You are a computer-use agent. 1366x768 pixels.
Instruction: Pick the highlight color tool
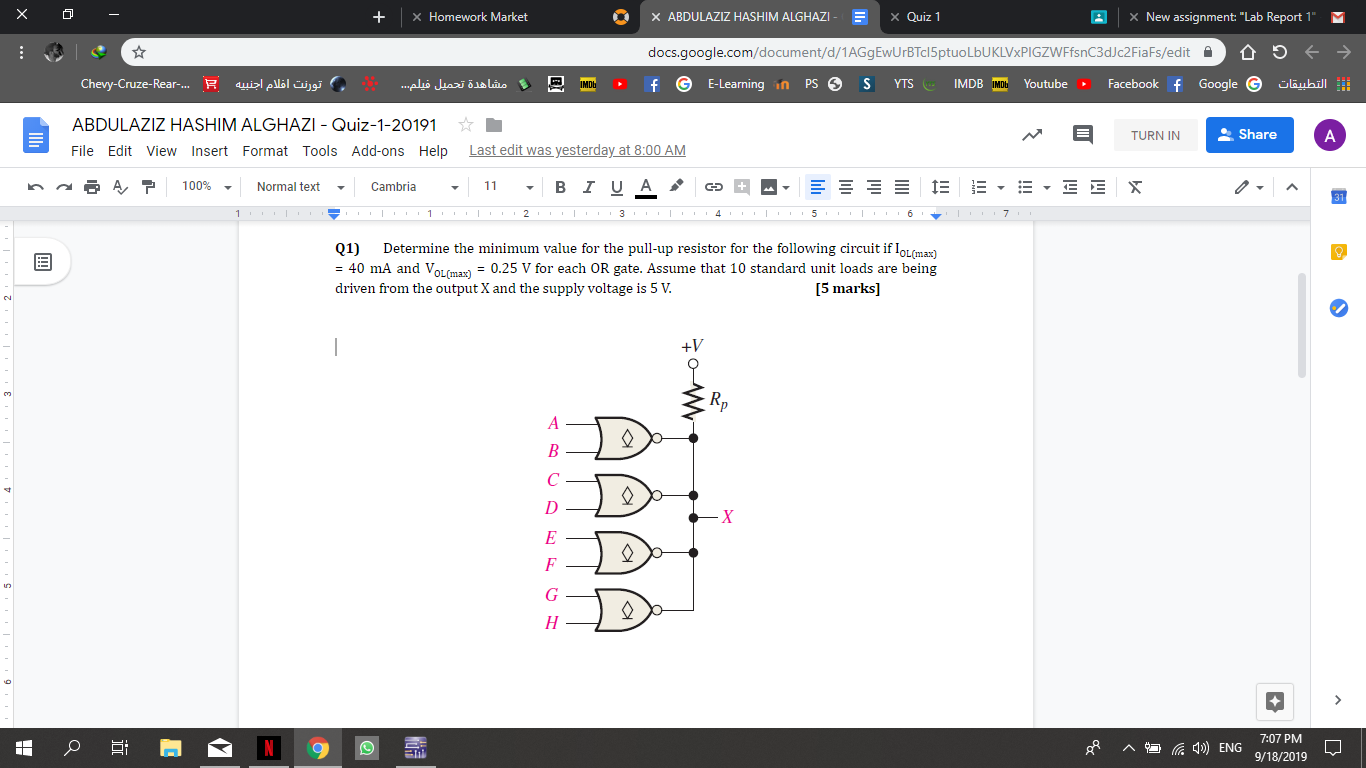click(676, 187)
